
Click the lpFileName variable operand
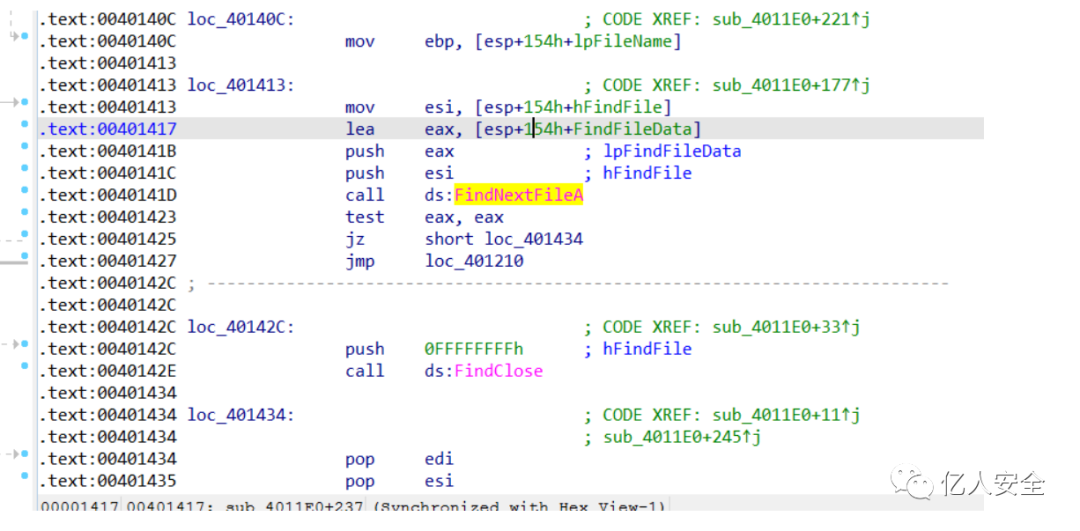(x=623, y=41)
